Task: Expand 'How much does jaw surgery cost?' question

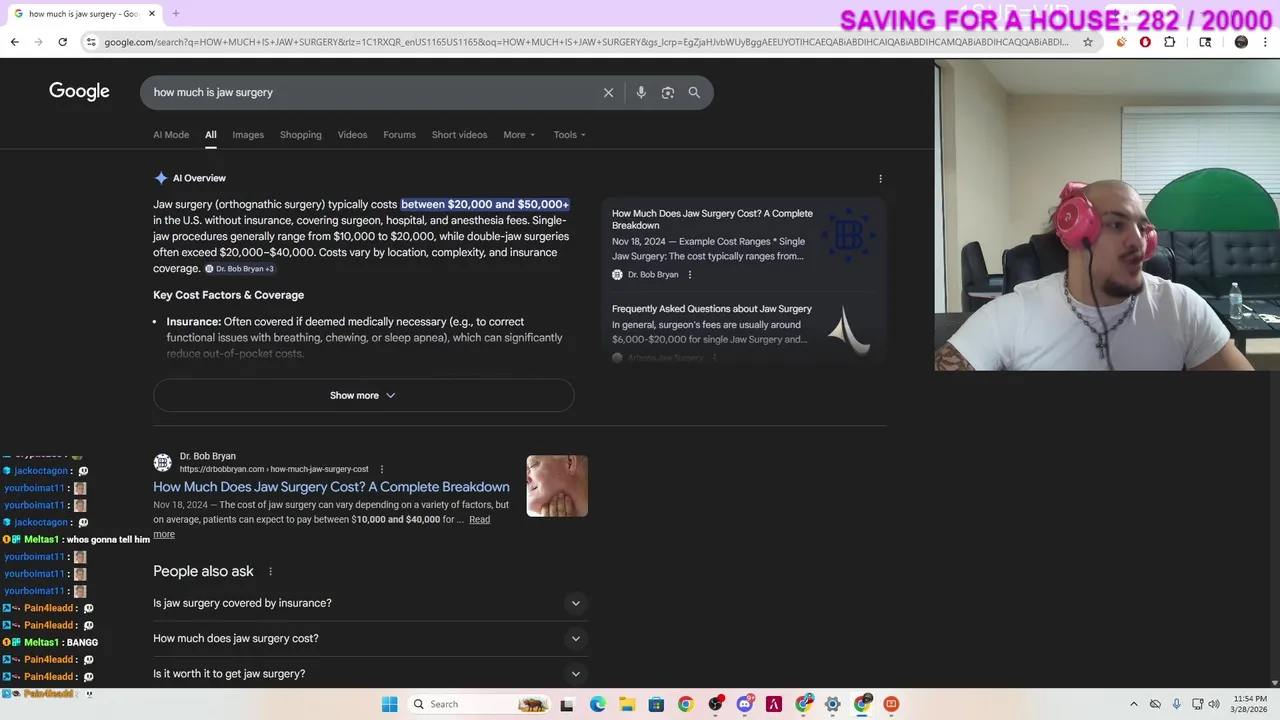Action: coord(369,638)
